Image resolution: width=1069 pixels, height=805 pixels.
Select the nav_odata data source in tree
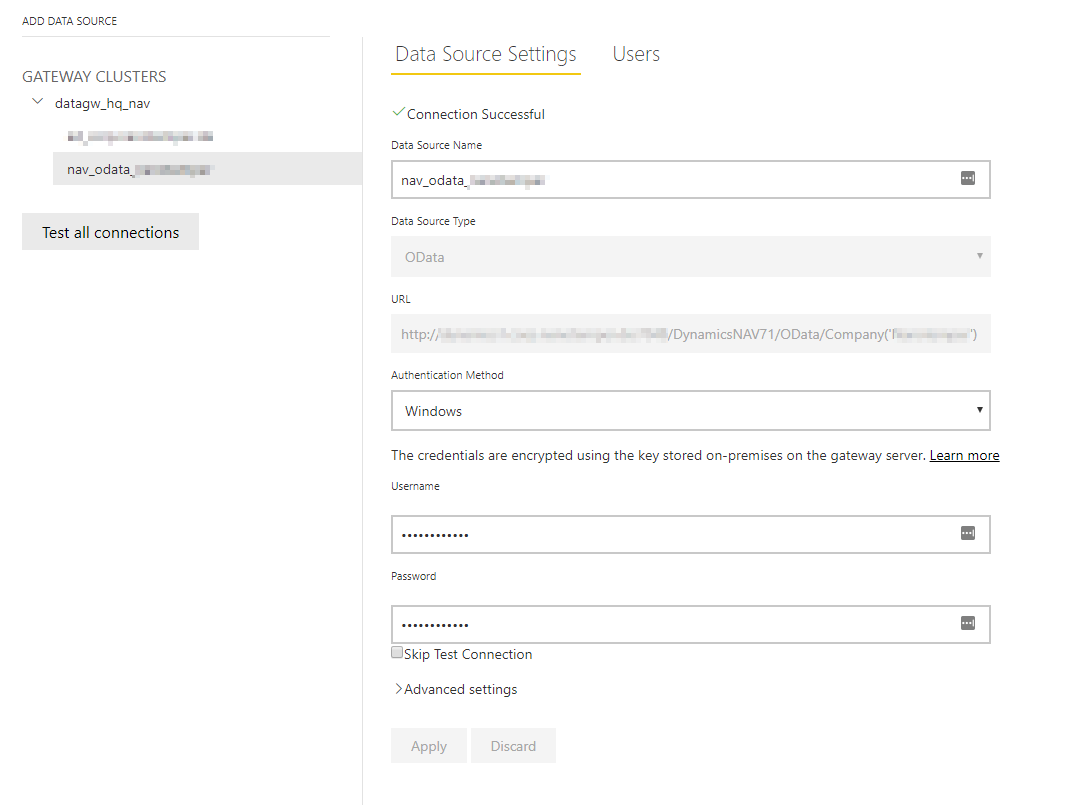[x=207, y=169]
